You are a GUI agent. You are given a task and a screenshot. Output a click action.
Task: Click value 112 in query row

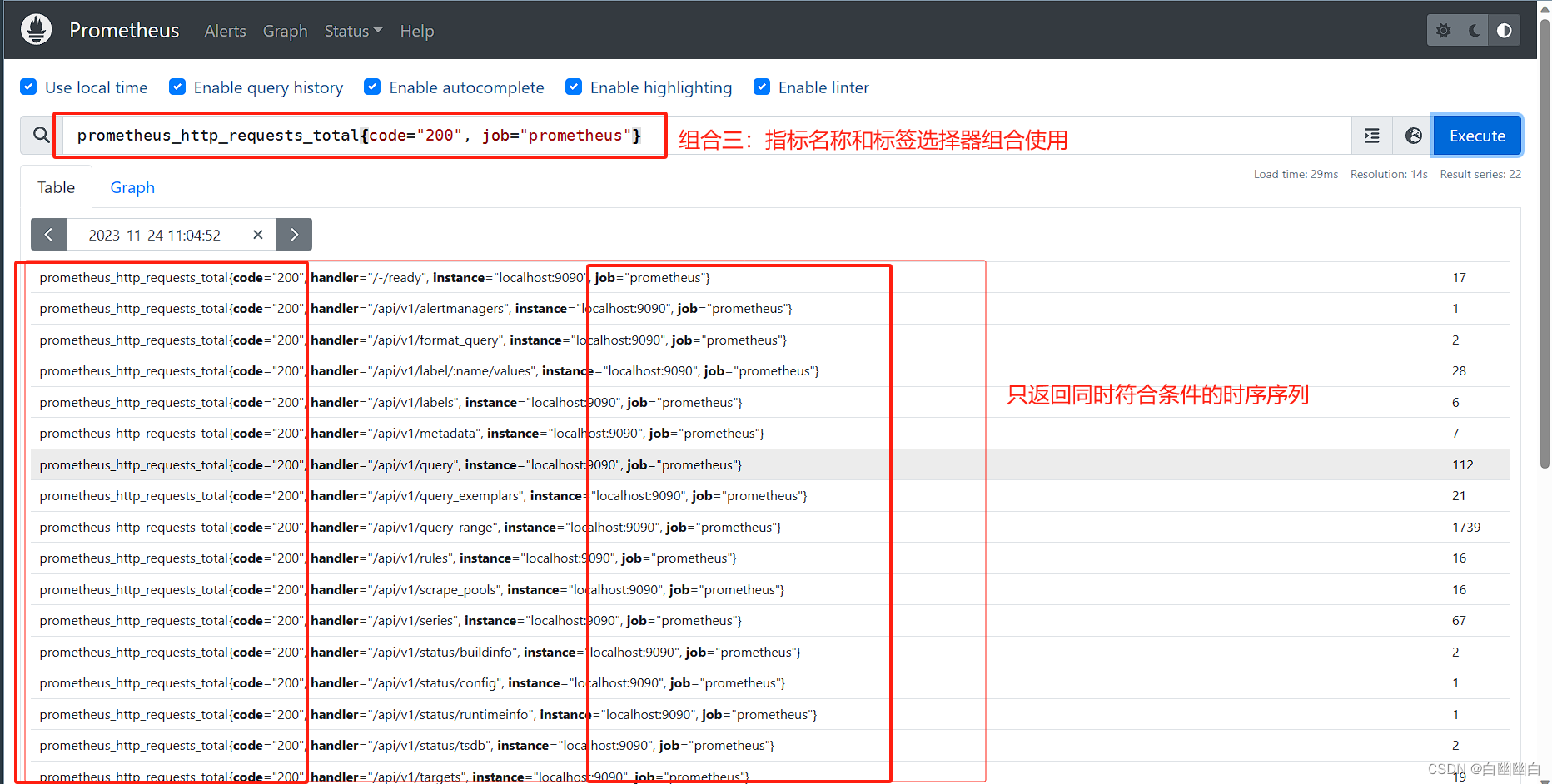click(1463, 464)
